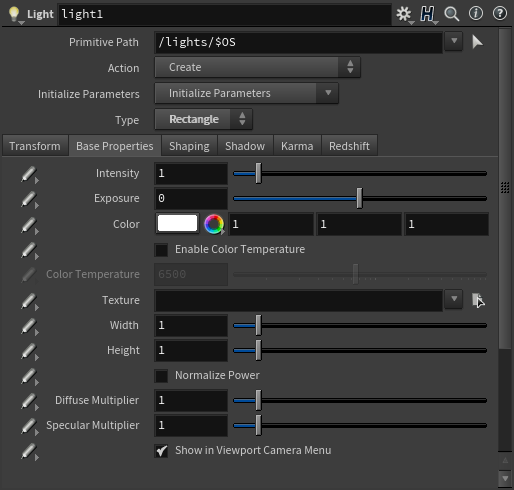Screen dimensions: 514x490
Task: Uncheck Show in Viewport Camera Menu
Action: 161,451
